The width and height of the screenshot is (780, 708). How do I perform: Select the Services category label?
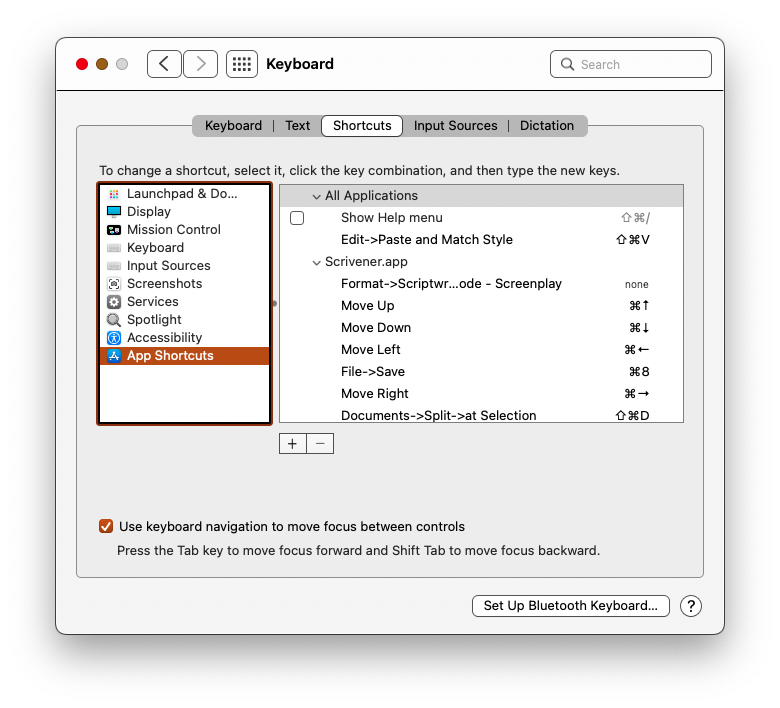point(153,301)
